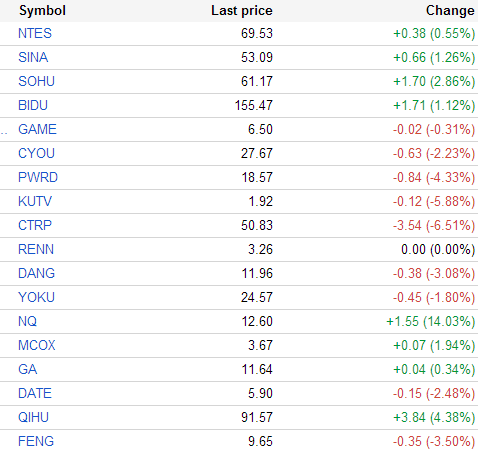Click GA change +0.04 (0.34%)

(x=434, y=369)
